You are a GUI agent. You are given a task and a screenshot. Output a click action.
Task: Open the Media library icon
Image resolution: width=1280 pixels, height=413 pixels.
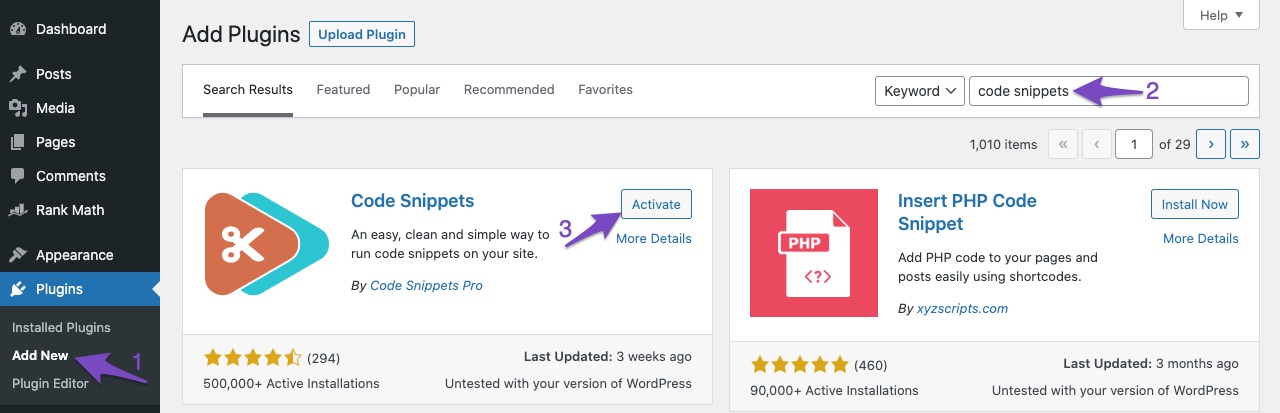click(18, 108)
